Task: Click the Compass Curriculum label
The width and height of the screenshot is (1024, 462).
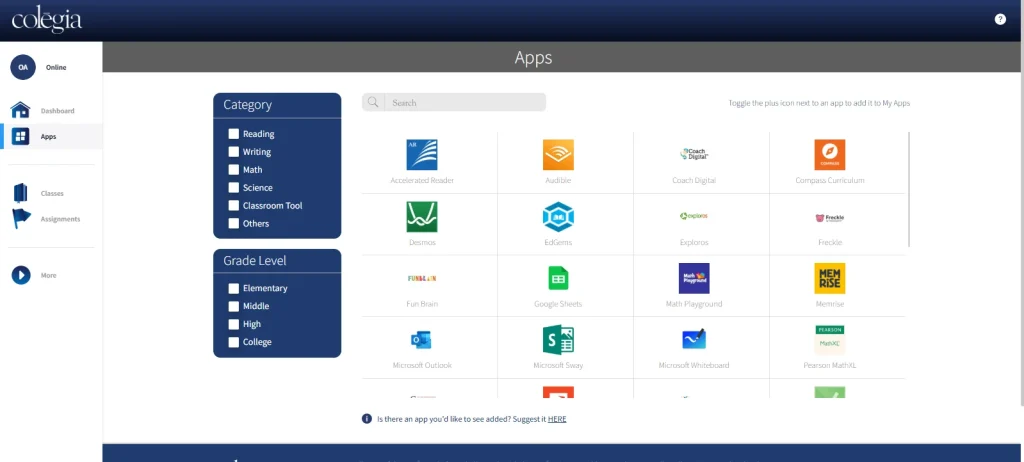Action: point(829,180)
